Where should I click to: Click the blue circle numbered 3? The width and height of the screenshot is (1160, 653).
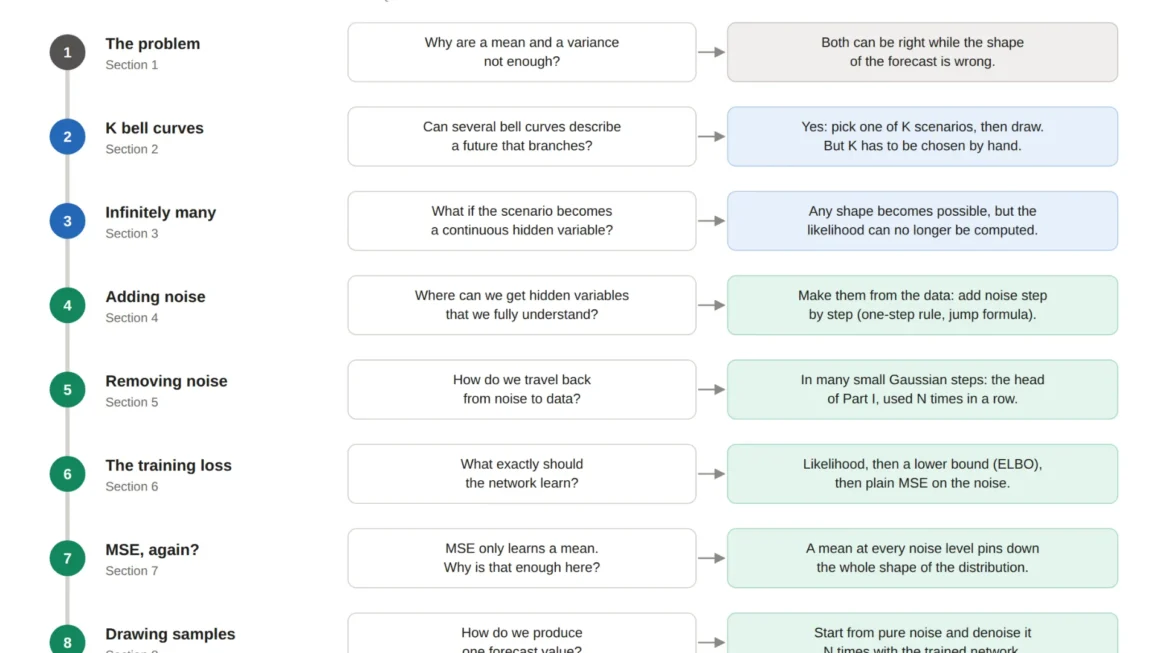point(67,221)
